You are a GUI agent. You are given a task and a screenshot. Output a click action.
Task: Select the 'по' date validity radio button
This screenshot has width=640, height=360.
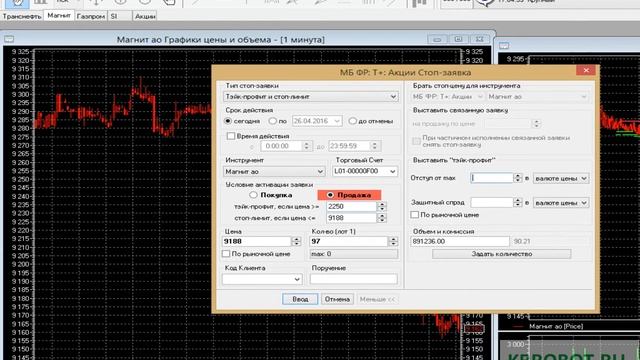(x=272, y=121)
